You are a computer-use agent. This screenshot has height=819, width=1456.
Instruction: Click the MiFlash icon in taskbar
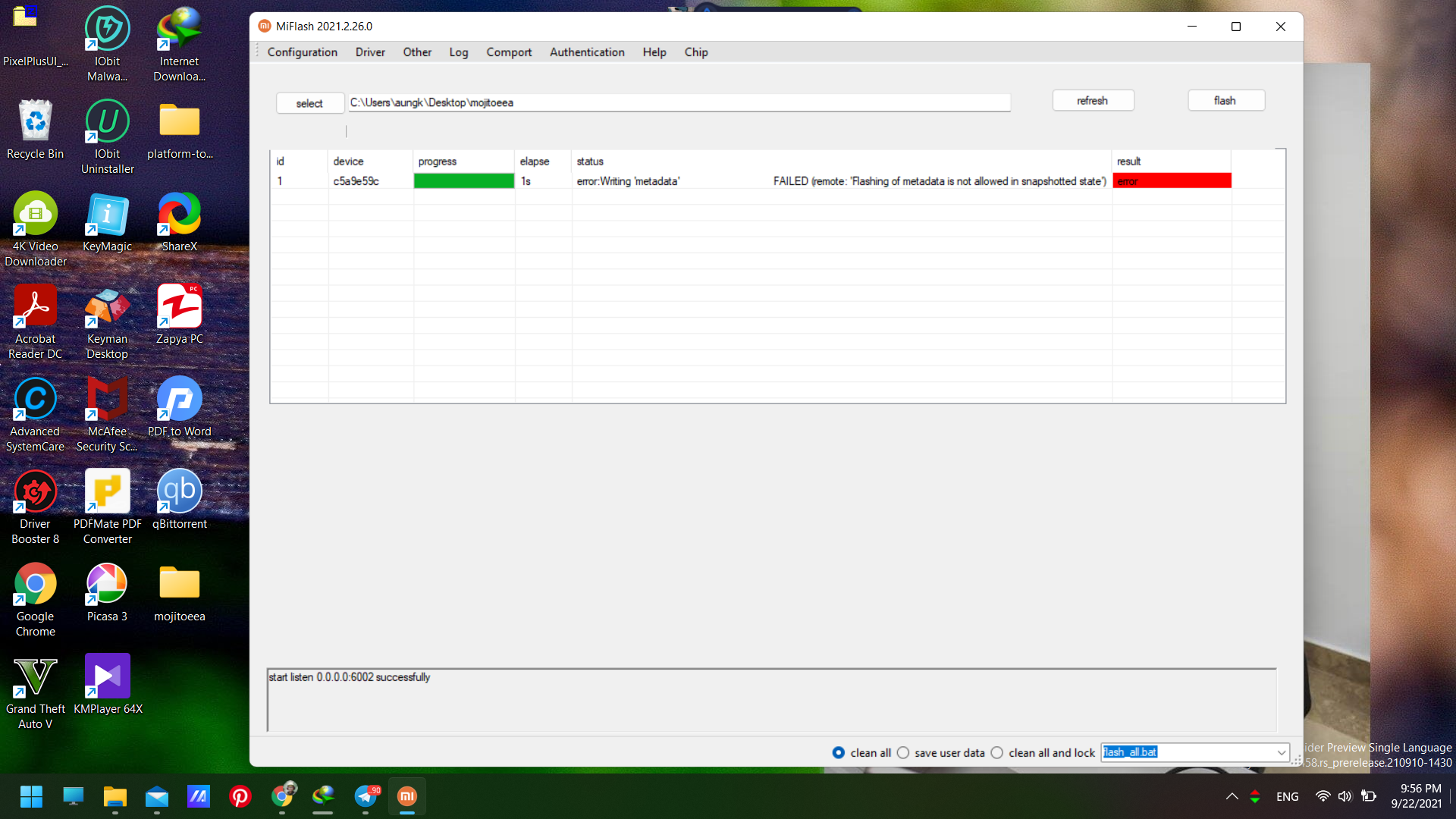pos(407,795)
